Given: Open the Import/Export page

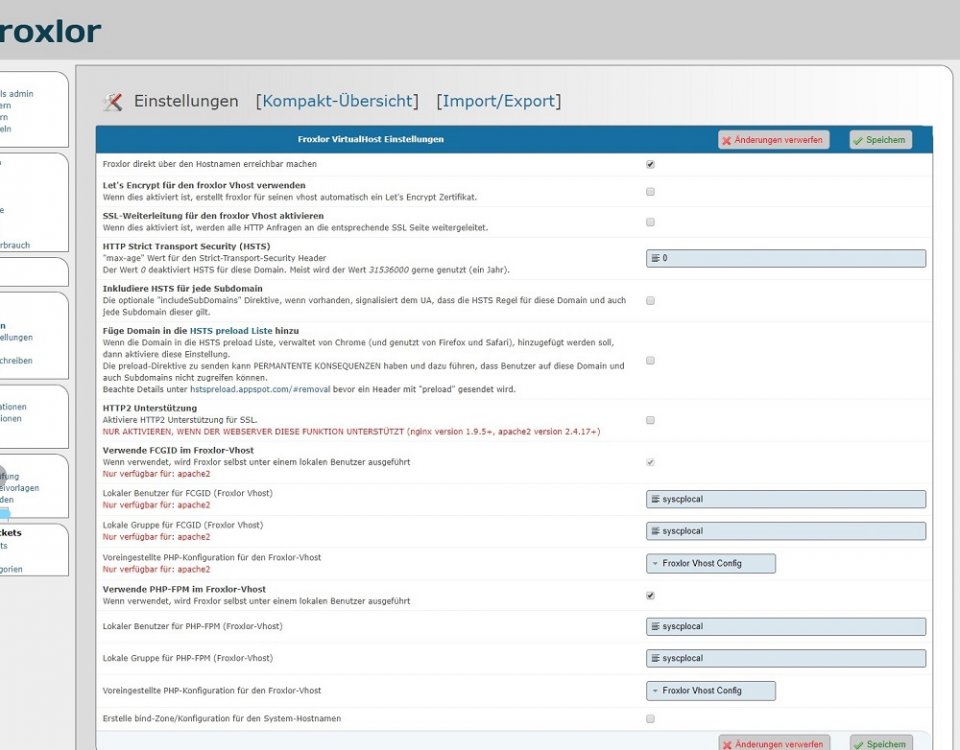Looking at the screenshot, I should point(498,101).
